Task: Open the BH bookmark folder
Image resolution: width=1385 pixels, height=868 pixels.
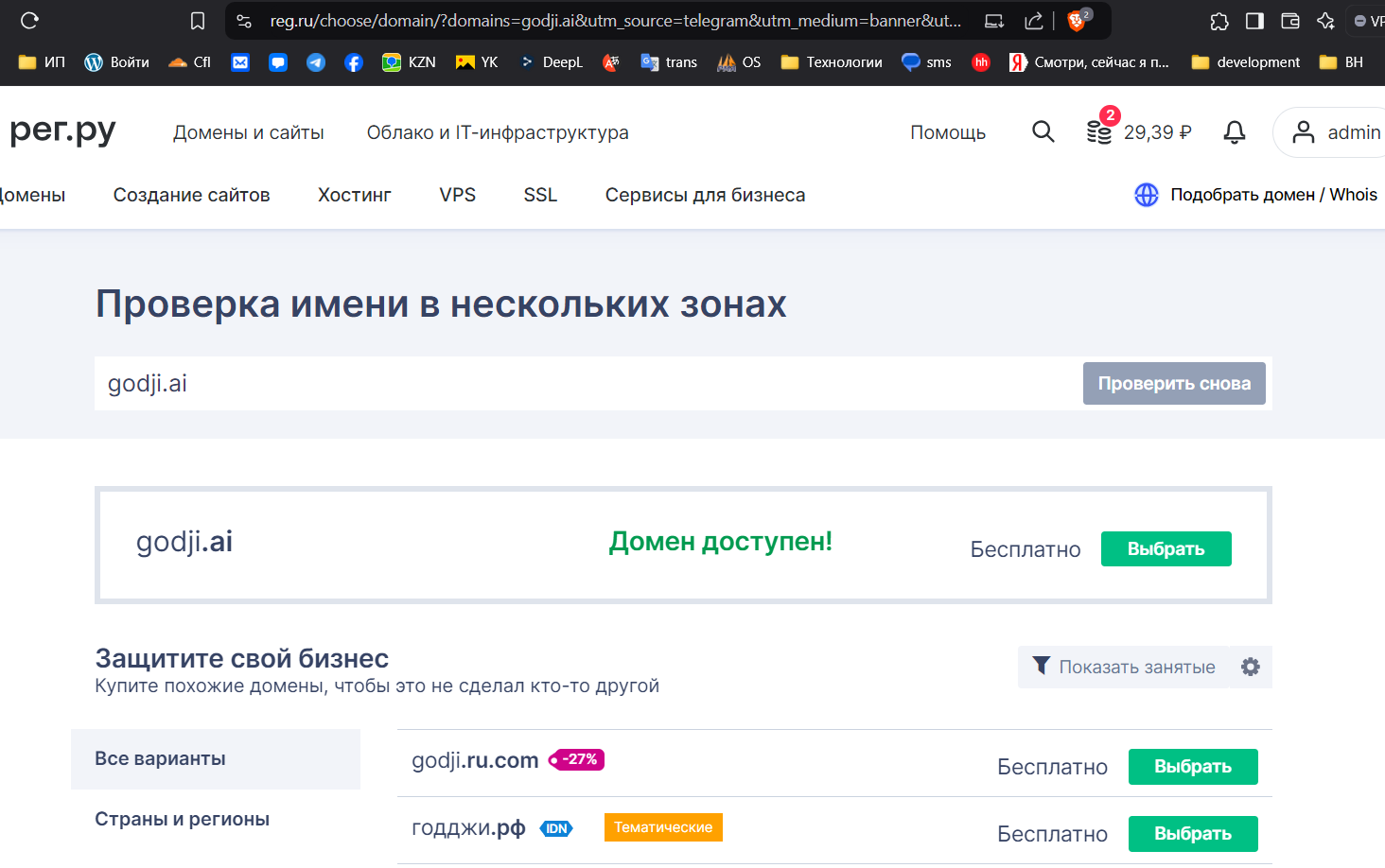Action: pos(1341,62)
